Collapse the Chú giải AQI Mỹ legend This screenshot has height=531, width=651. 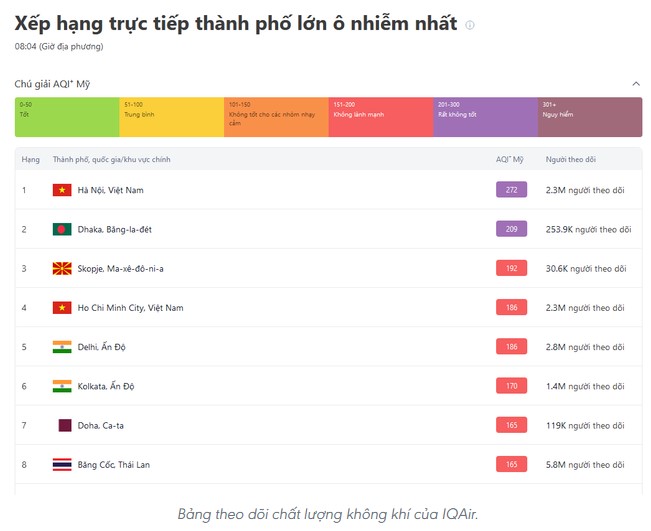pos(636,84)
